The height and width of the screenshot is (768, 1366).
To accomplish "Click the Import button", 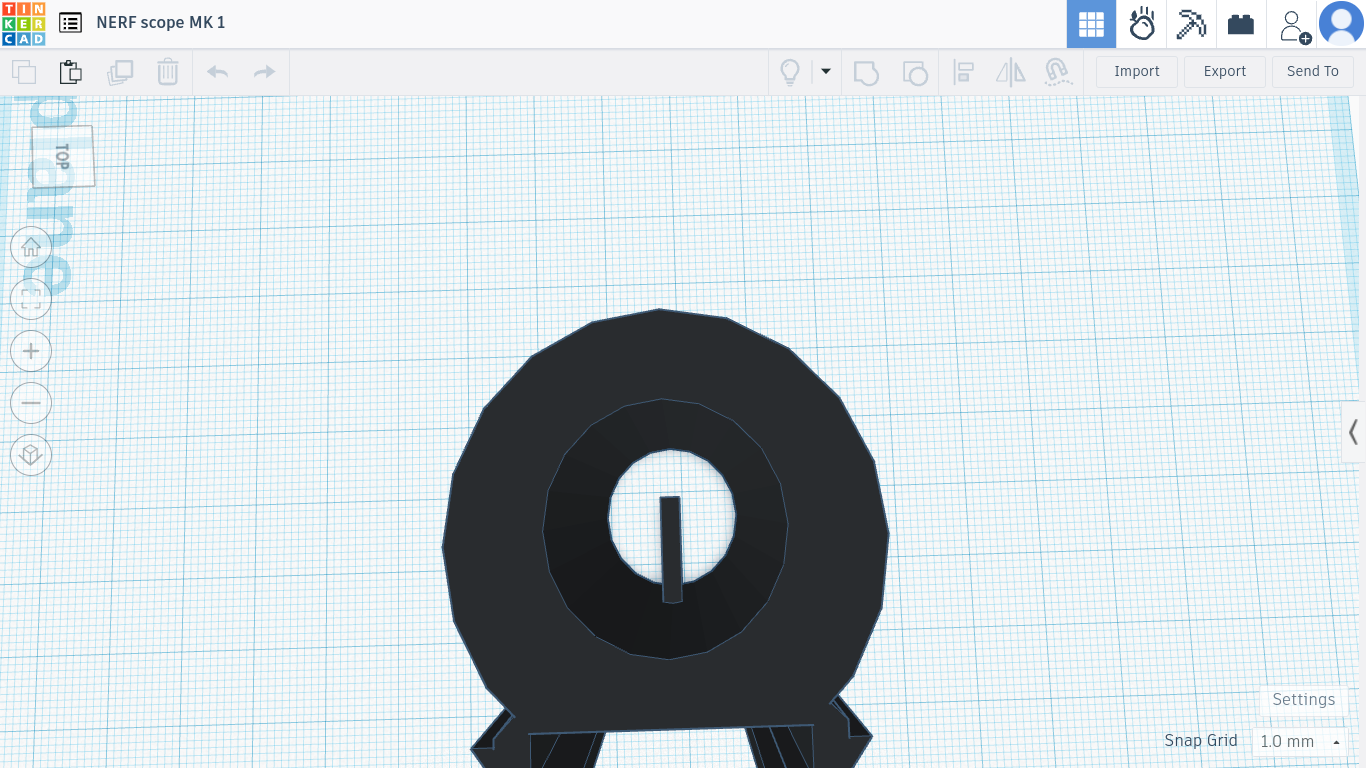I will point(1137,71).
